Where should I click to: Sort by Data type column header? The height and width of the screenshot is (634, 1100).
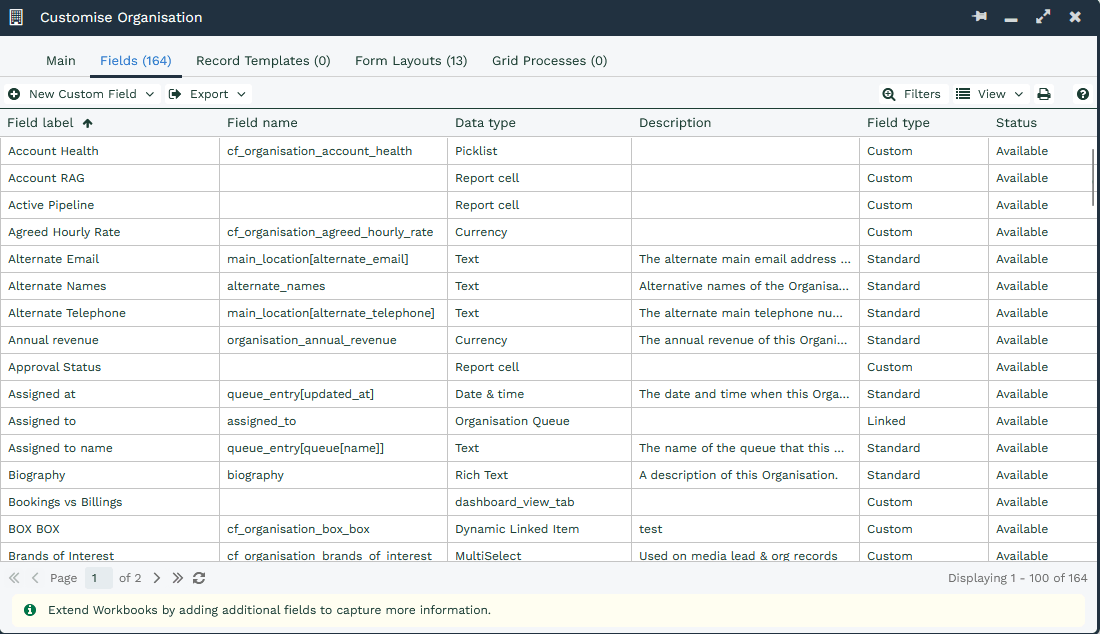click(485, 123)
